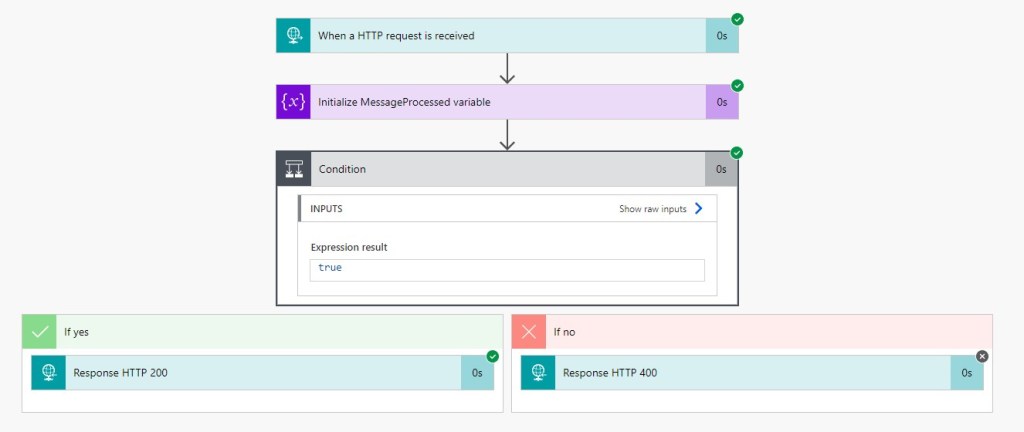This screenshot has height=432, width=1024.
Task: Click the Response HTTP 200 globe icon
Action: pyautogui.click(x=48, y=373)
